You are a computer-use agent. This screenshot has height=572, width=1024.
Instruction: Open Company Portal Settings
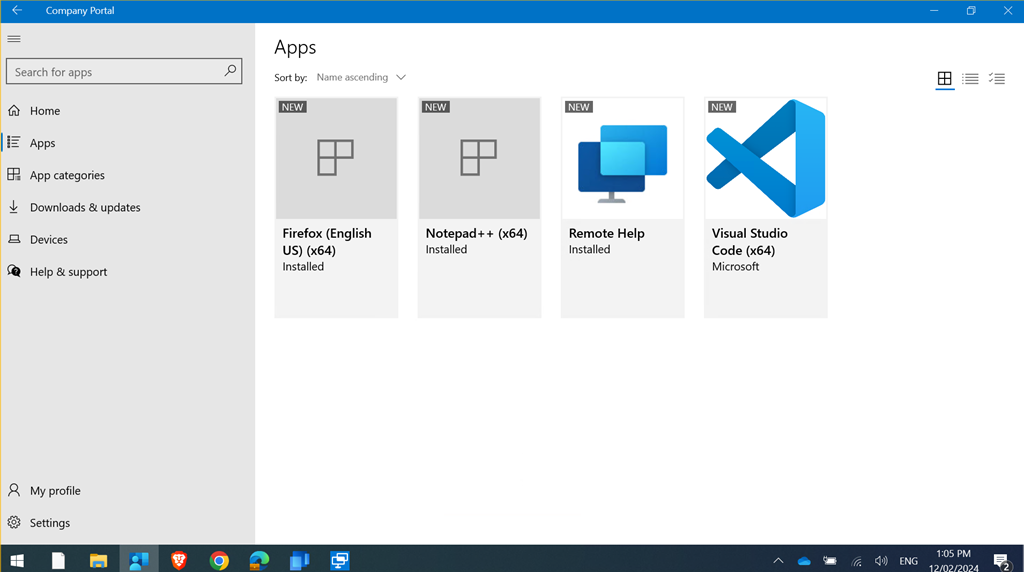(50, 523)
